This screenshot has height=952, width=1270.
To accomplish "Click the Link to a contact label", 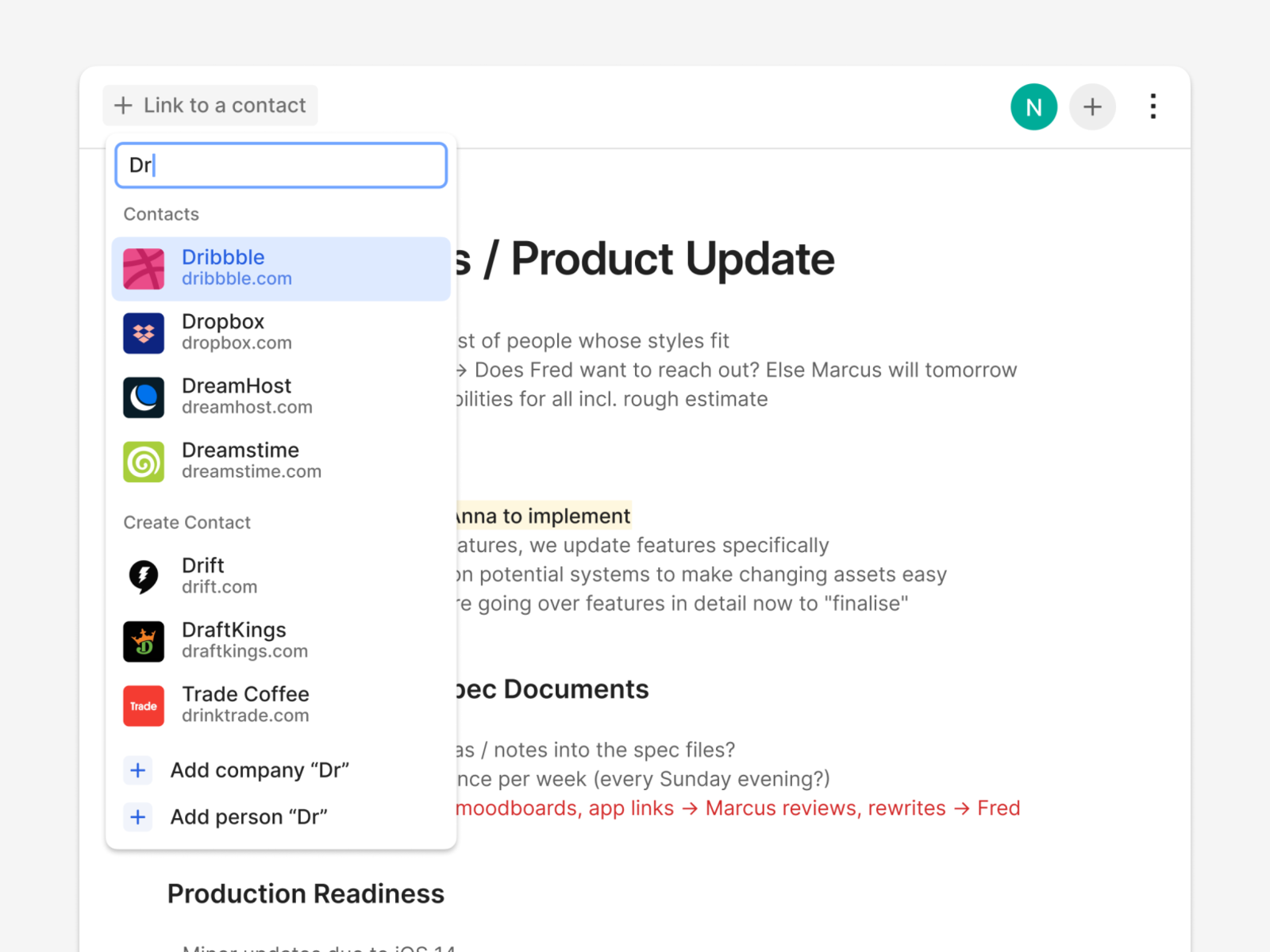I will click(x=225, y=106).
